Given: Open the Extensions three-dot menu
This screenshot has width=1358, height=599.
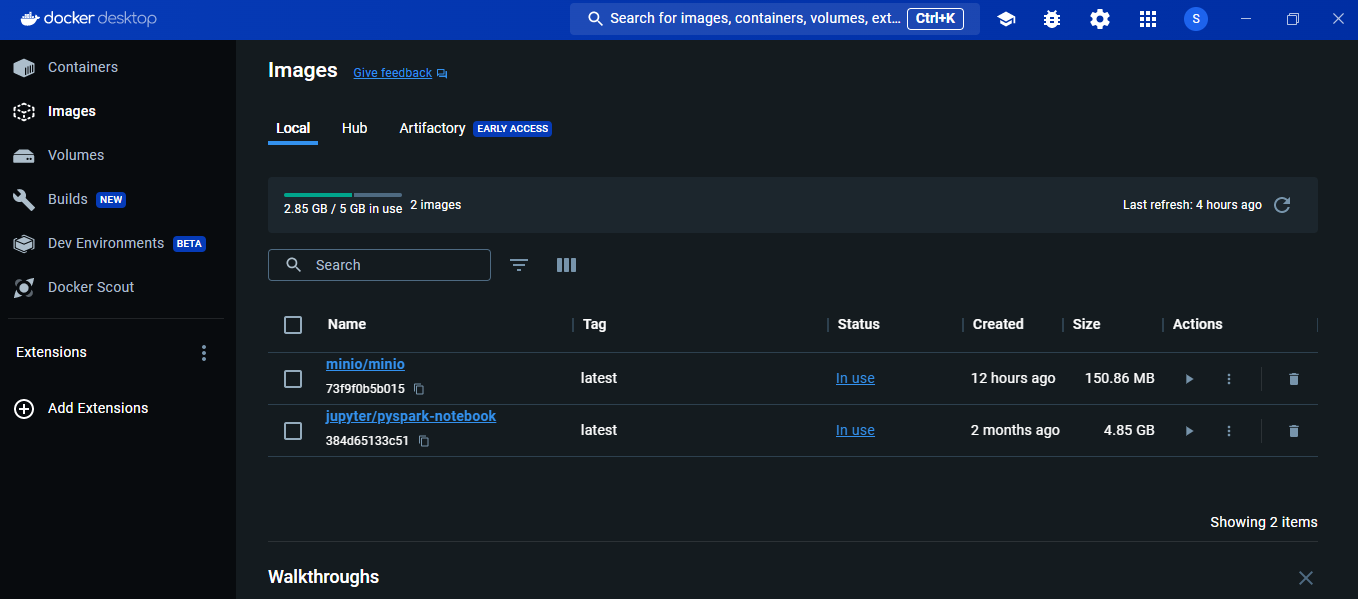Looking at the screenshot, I should 204,353.
